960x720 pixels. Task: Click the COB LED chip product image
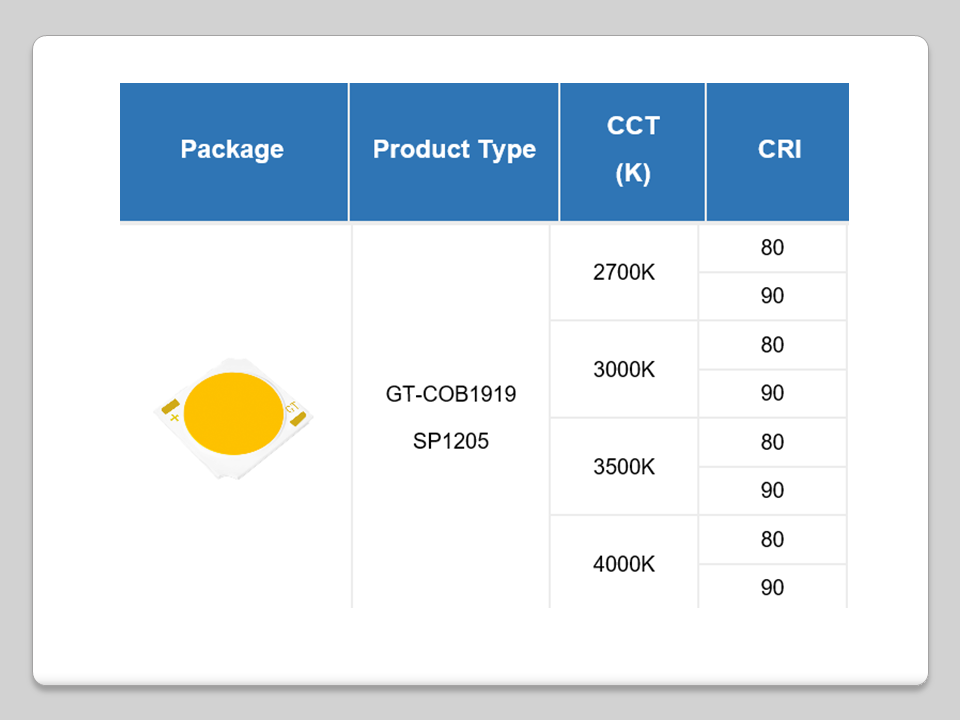[x=233, y=414]
